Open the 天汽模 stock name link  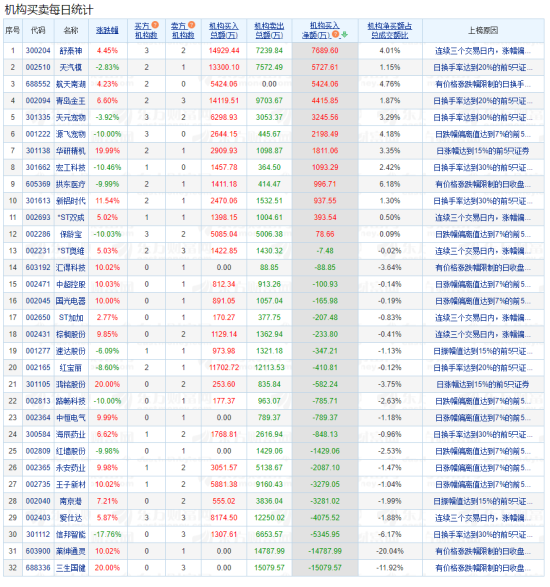(x=71, y=67)
